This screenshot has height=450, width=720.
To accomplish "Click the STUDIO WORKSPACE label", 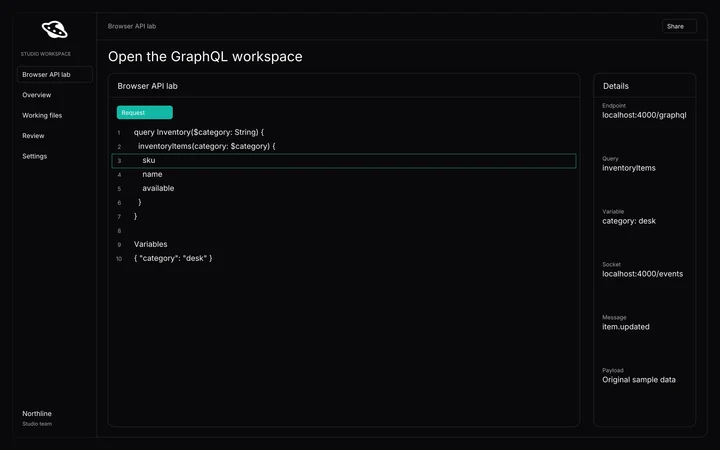I will 45,54.
